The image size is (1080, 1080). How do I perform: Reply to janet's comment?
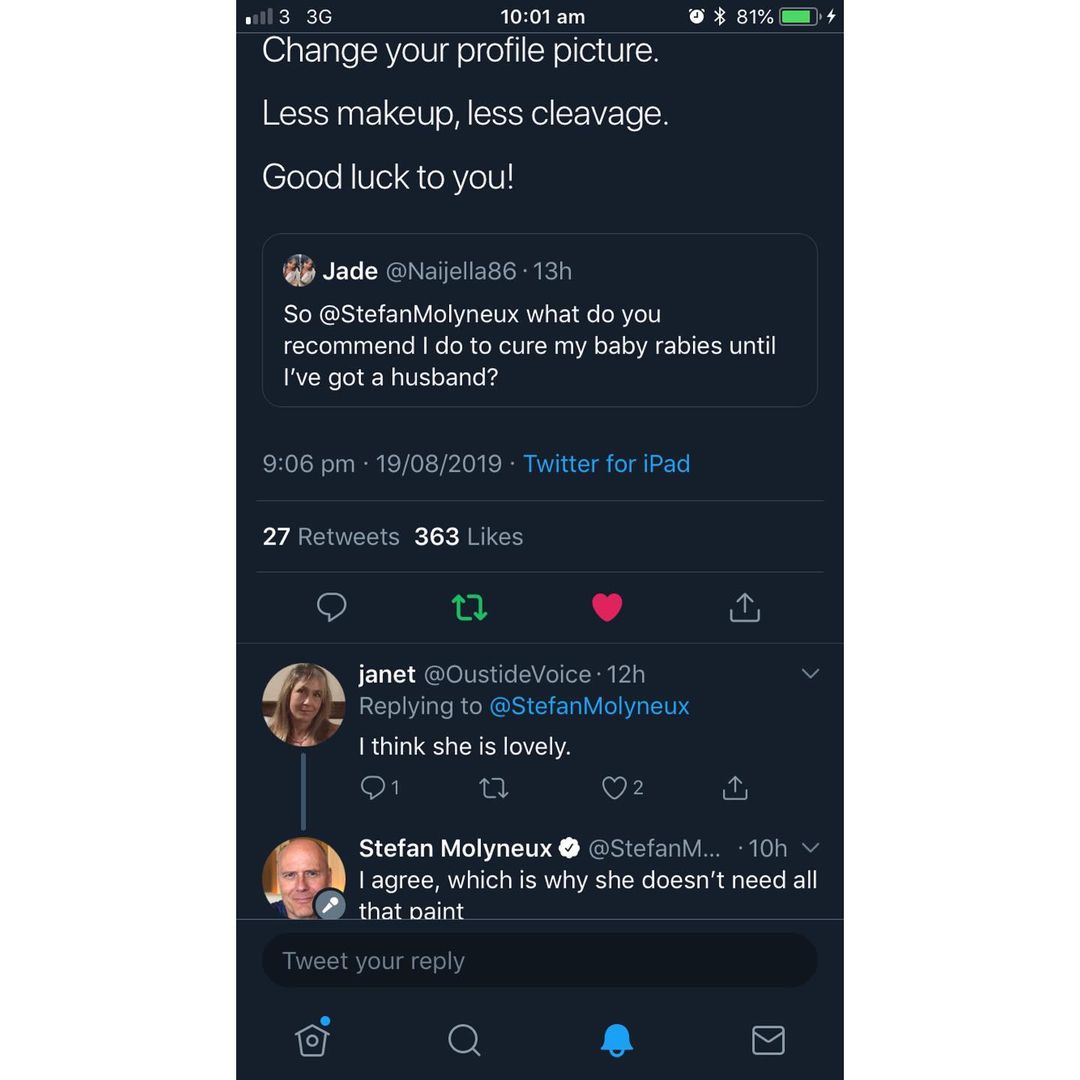pos(373,788)
